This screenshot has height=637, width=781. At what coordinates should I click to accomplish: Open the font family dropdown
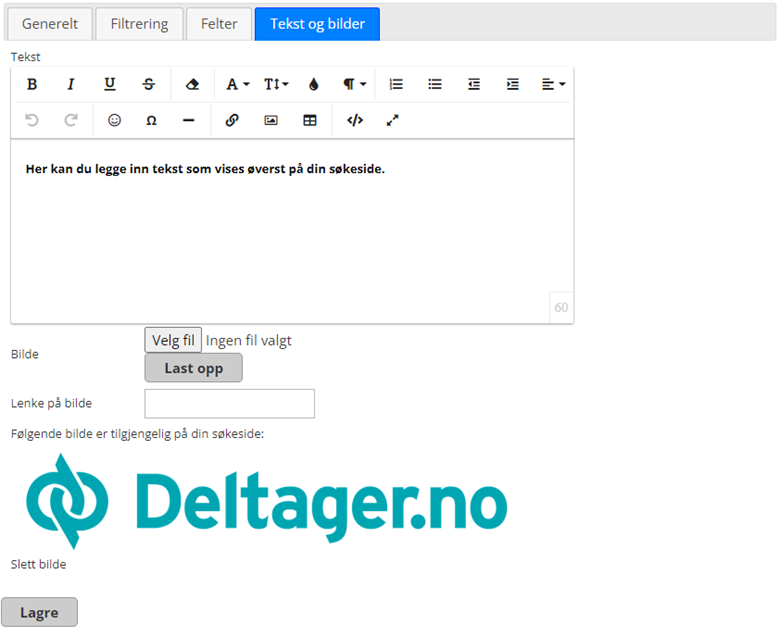pyautogui.click(x=237, y=84)
